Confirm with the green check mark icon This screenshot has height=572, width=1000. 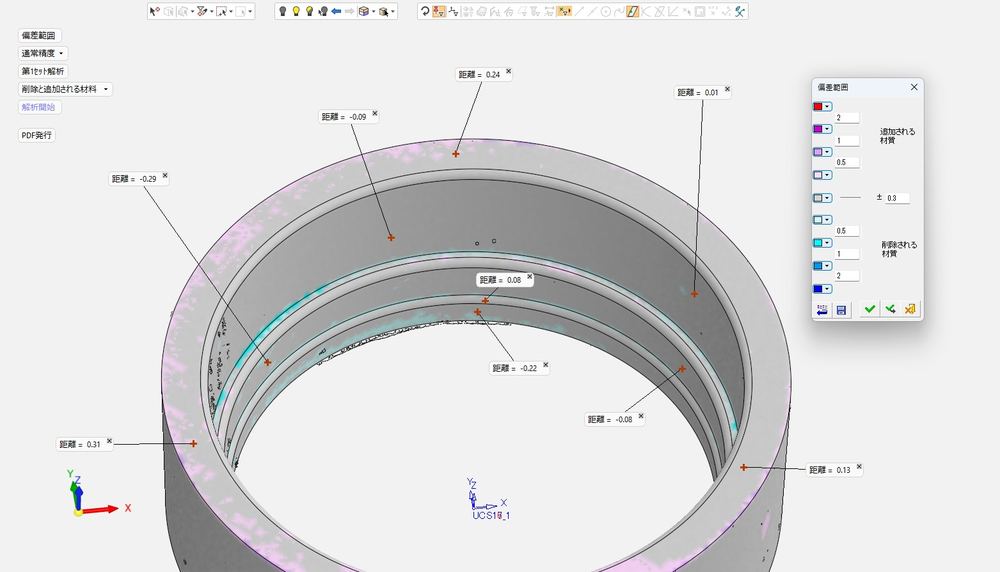coord(870,309)
